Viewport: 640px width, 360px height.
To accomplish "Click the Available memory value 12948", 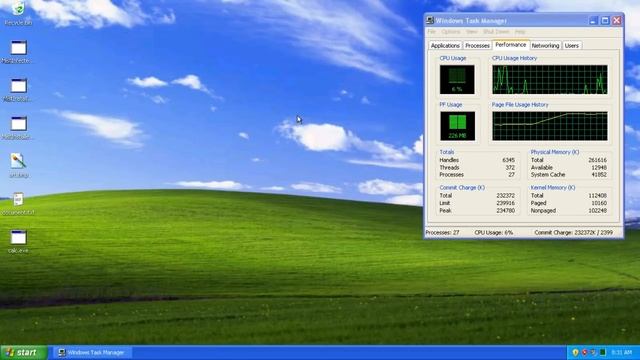I will [x=599, y=168].
